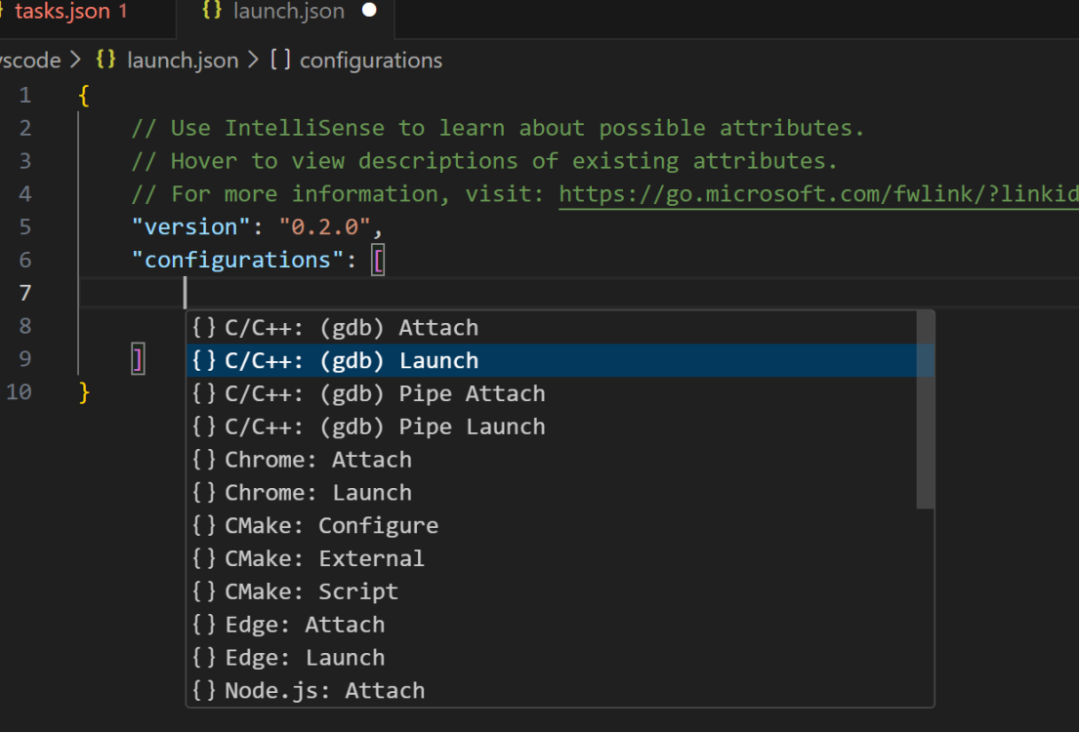Click the unsaved dot on launch.json tab
Screen dimensions: 1080x733
click(x=369, y=10)
